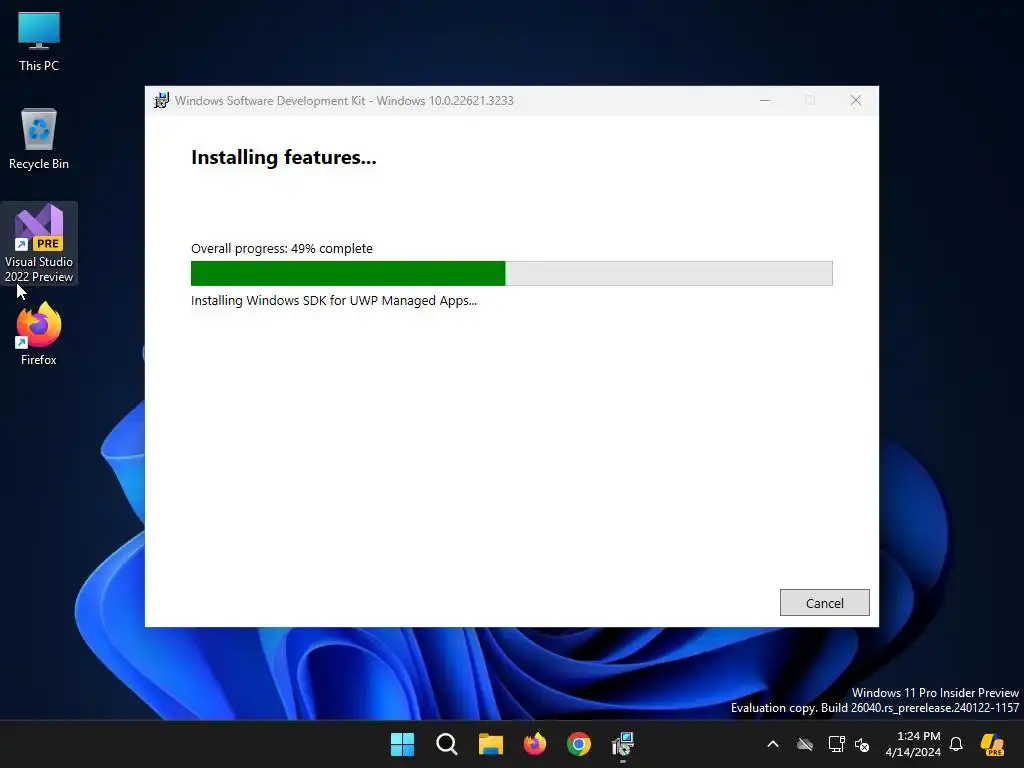Open the clock showing 1:24 PM

(913, 744)
